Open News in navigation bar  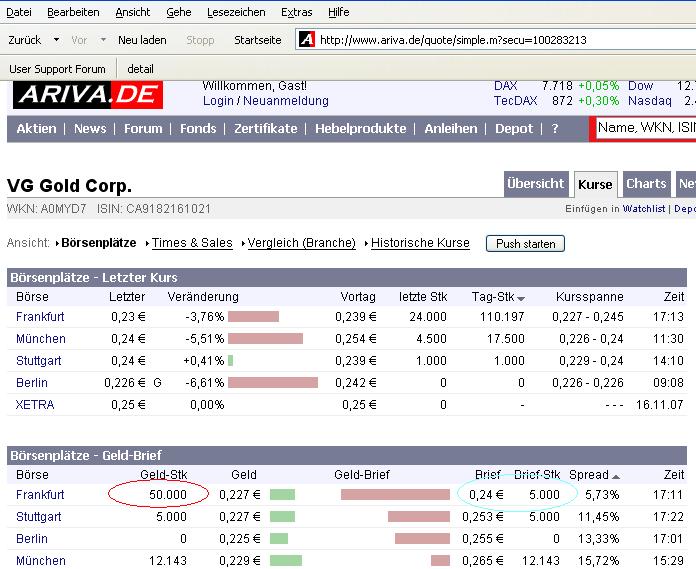[90, 129]
